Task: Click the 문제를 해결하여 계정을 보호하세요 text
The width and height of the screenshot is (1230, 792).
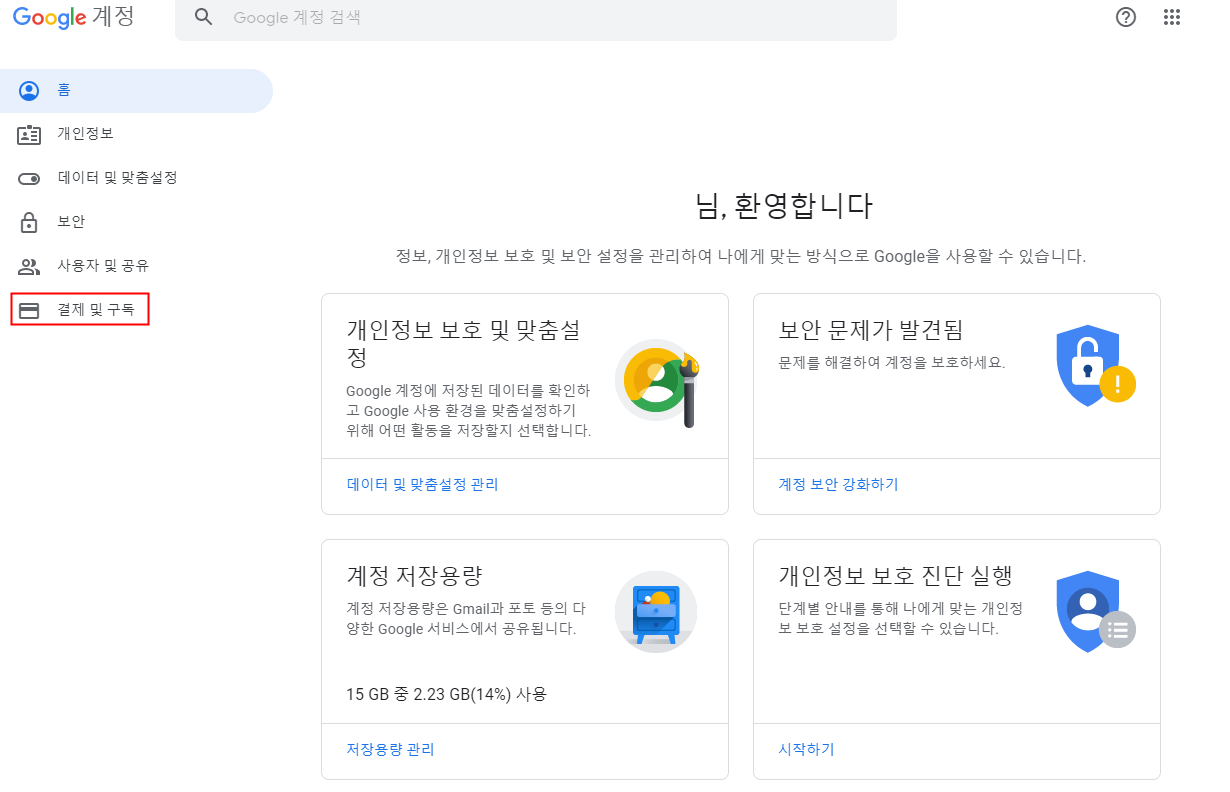Action: click(x=892, y=362)
